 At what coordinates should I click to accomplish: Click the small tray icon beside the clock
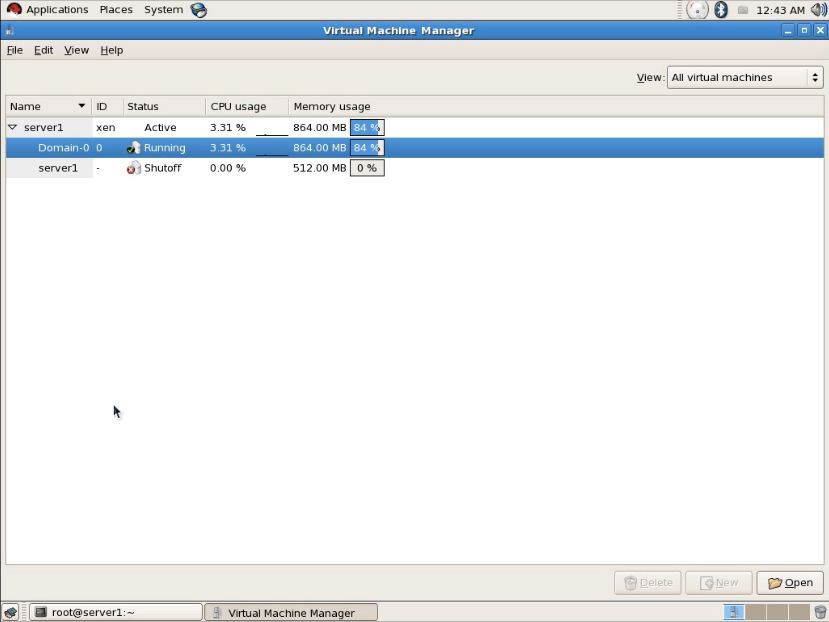[x=743, y=10]
